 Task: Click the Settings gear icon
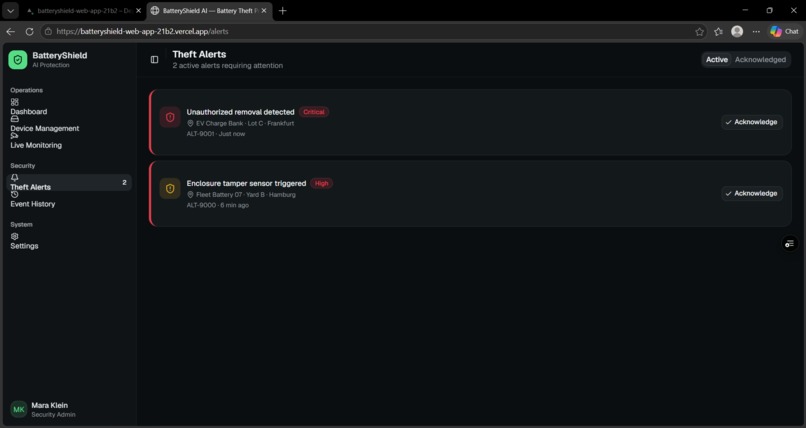click(14, 236)
